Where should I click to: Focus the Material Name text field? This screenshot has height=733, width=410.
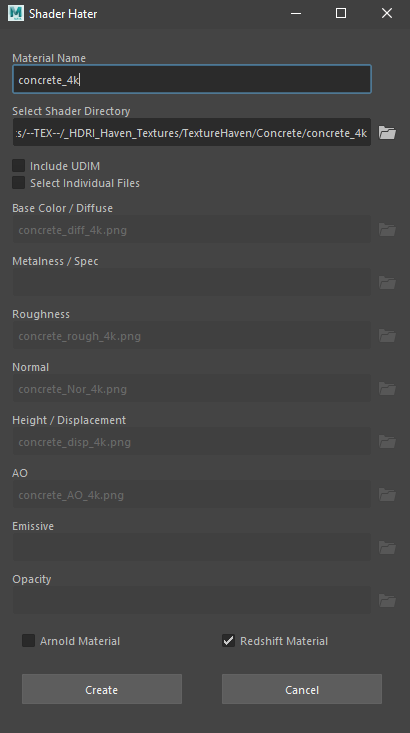(x=192, y=79)
